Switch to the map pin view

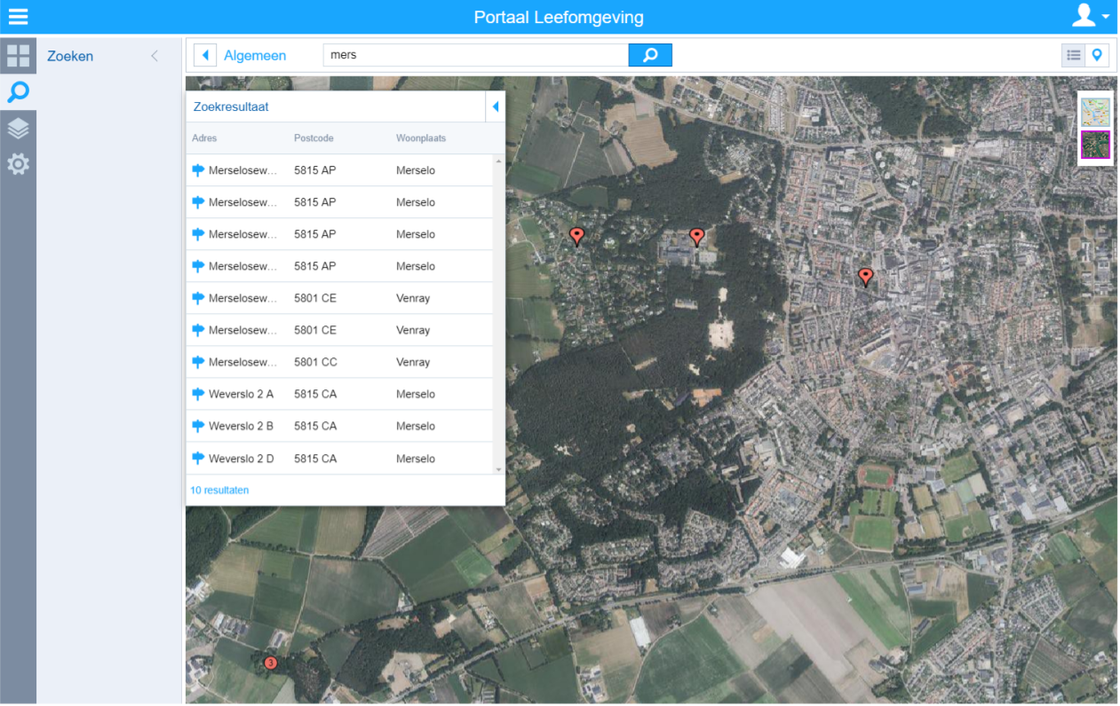pyautogui.click(x=1097, y=55)
